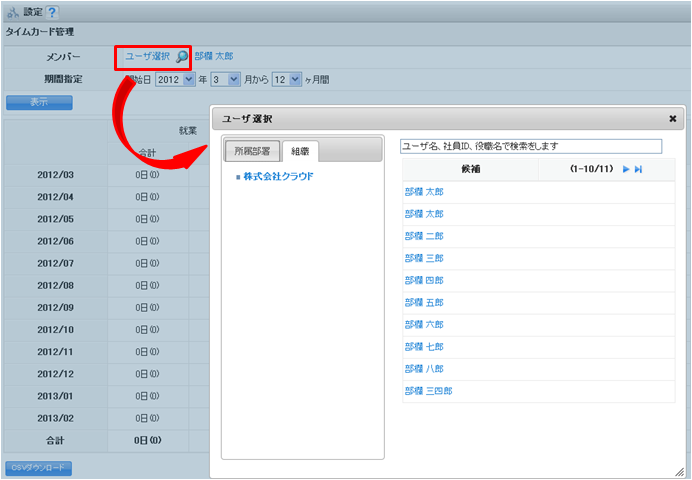Close the ユーザ選択 dialog

[672, 118]
